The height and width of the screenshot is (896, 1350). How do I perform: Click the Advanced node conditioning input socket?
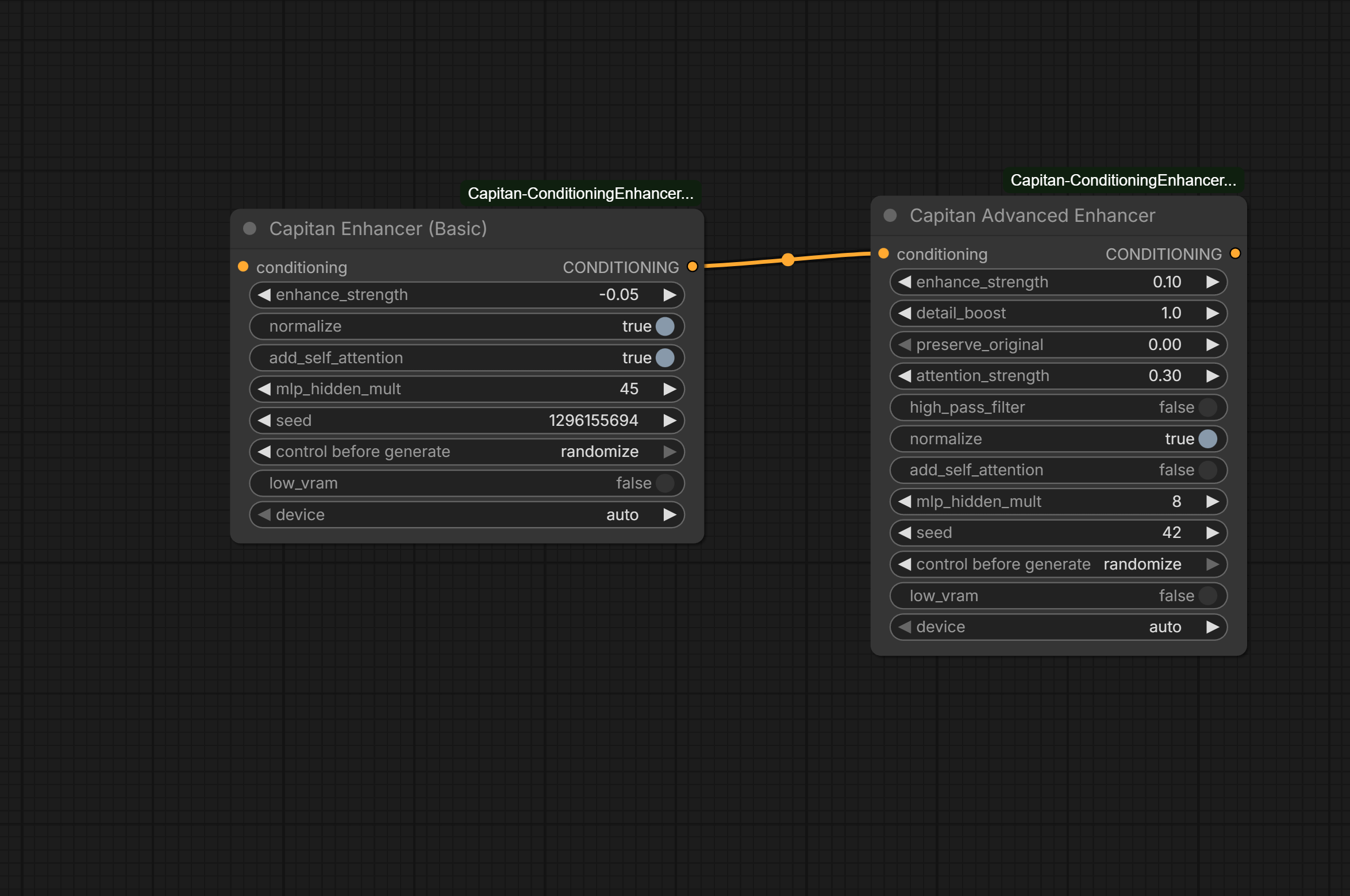pos(884,253)
